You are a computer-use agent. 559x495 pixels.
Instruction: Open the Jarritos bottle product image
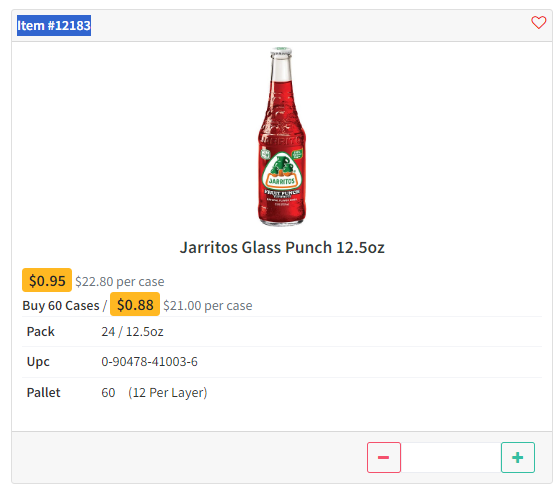coord(282,136)
